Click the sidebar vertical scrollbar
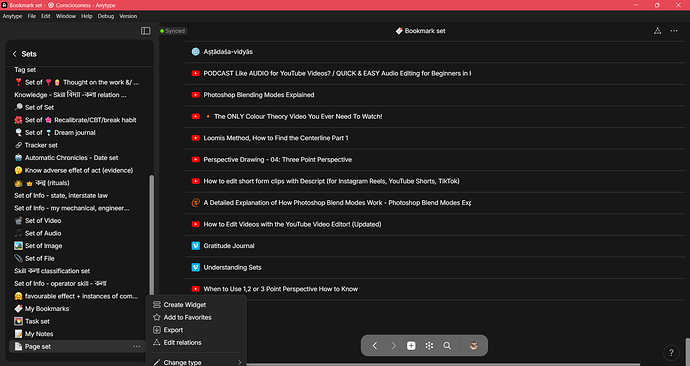 (x=151, y=235)
